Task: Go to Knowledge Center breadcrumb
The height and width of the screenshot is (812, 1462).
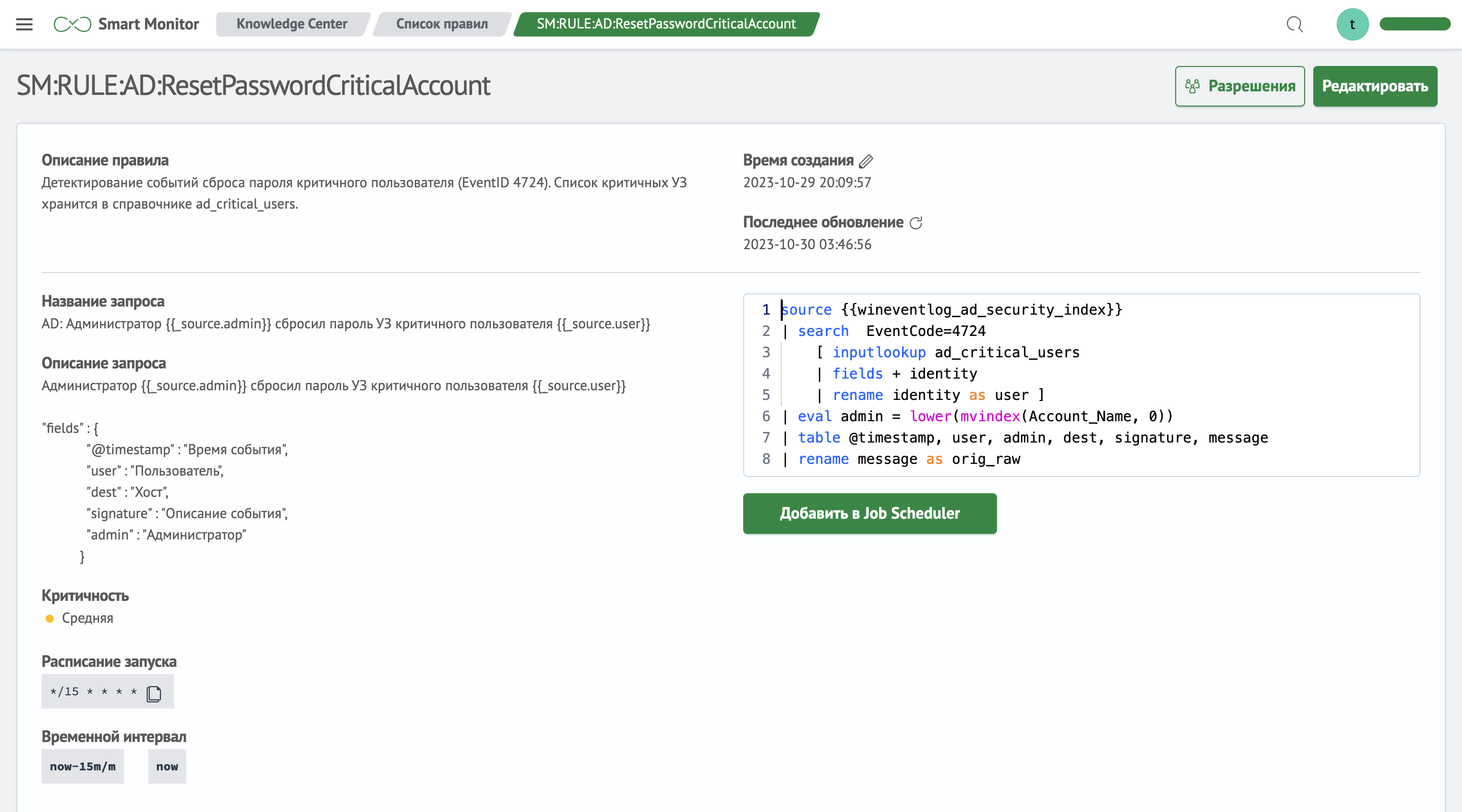Action: (292, 24)
